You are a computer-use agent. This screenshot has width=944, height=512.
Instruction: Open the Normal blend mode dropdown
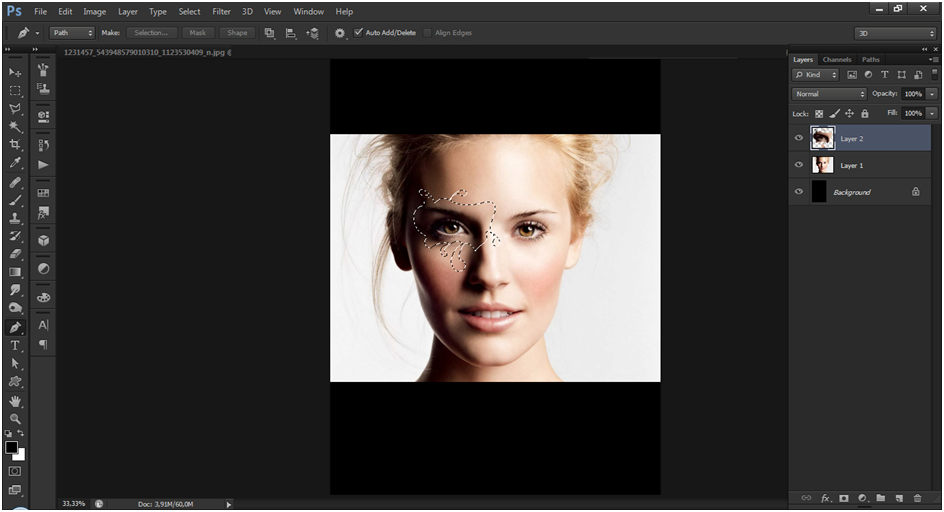829,94
